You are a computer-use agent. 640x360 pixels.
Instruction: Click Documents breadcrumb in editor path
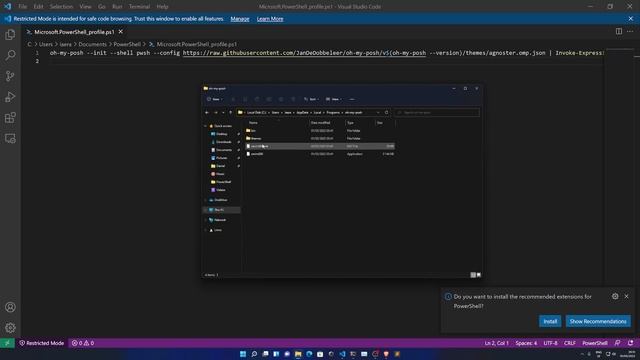coord(92,44)
